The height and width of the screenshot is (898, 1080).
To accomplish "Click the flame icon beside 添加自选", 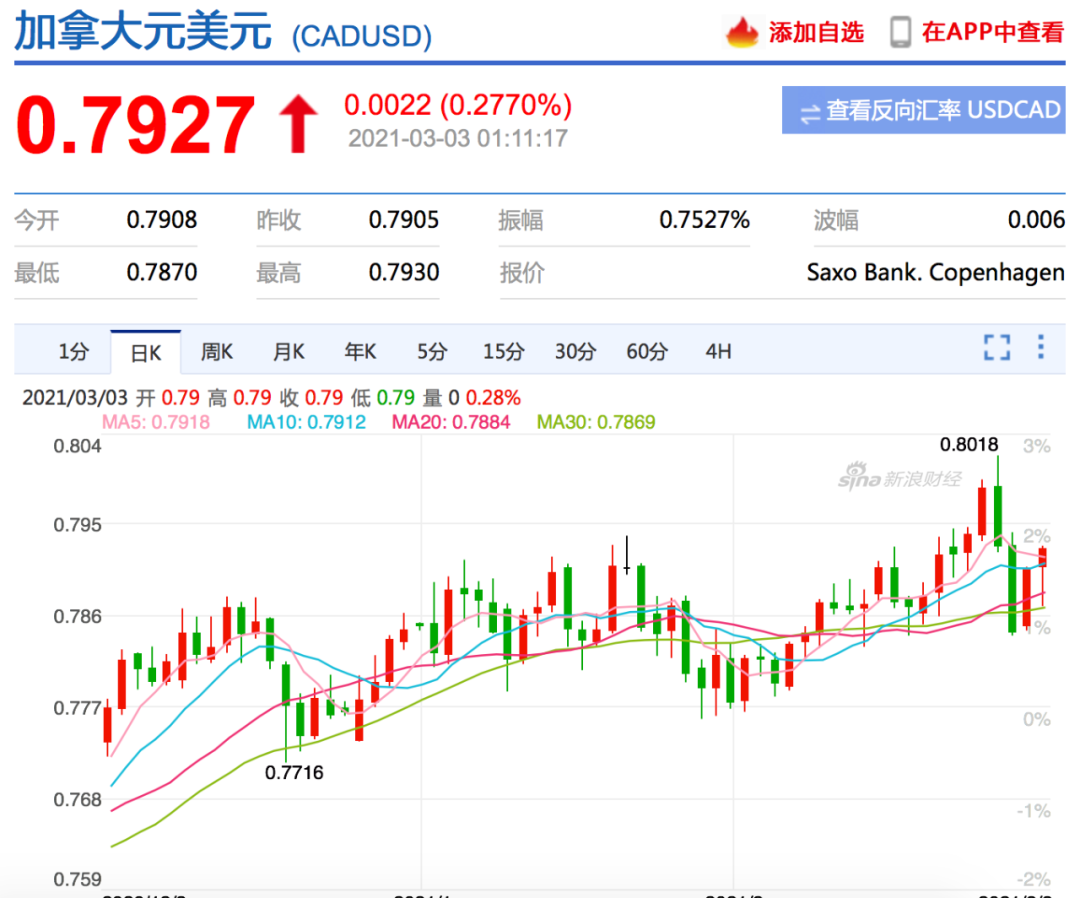I will 740,30.
